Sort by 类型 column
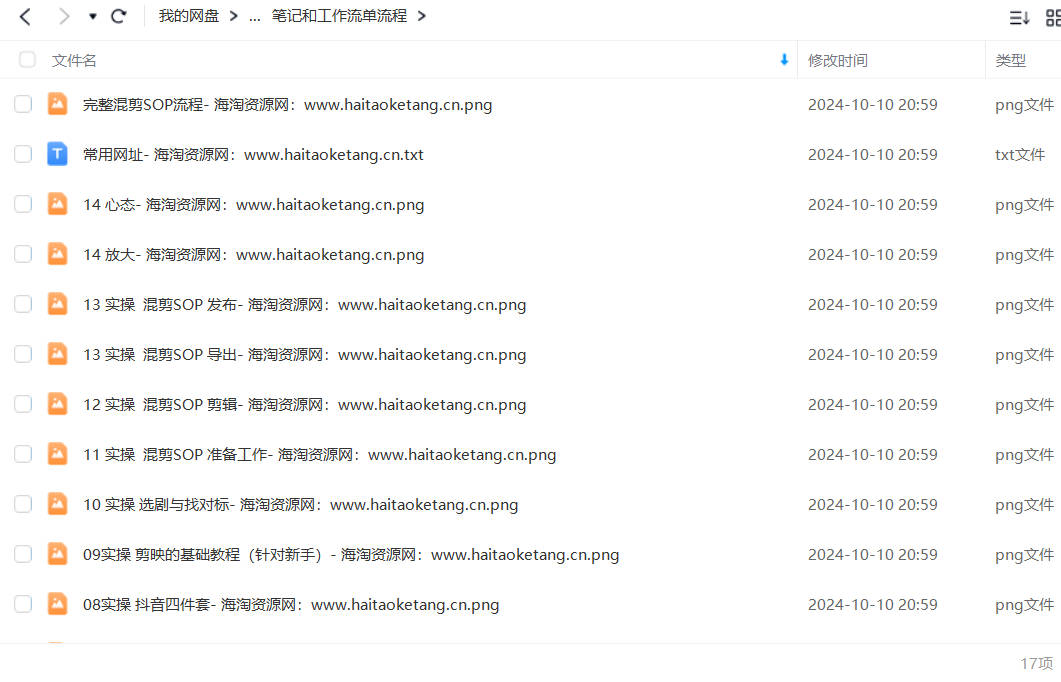Screen dimensions: 1061x682 coord(1010,60)
